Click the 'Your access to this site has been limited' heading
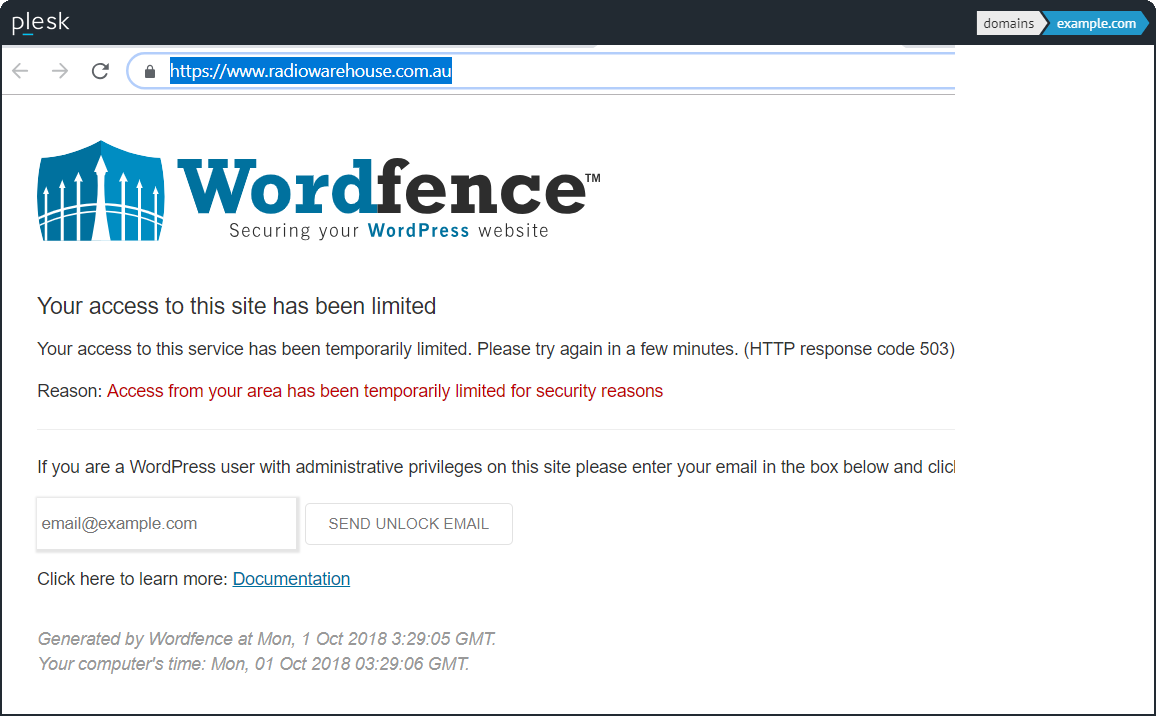The height and width of the screenshot is (716, 1156). [x=236, y=306]
